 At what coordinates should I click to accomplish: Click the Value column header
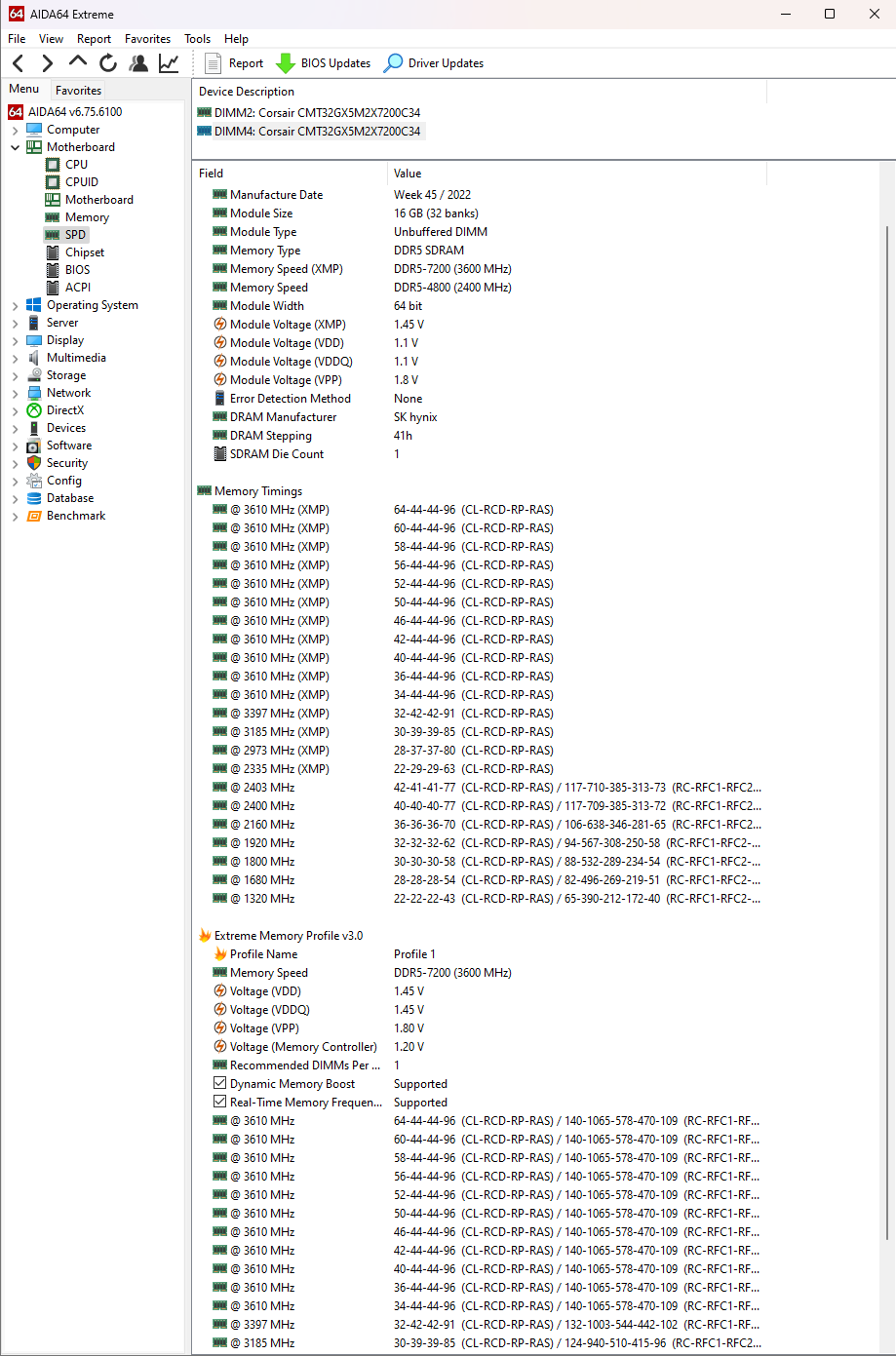[x=408, y=174]
